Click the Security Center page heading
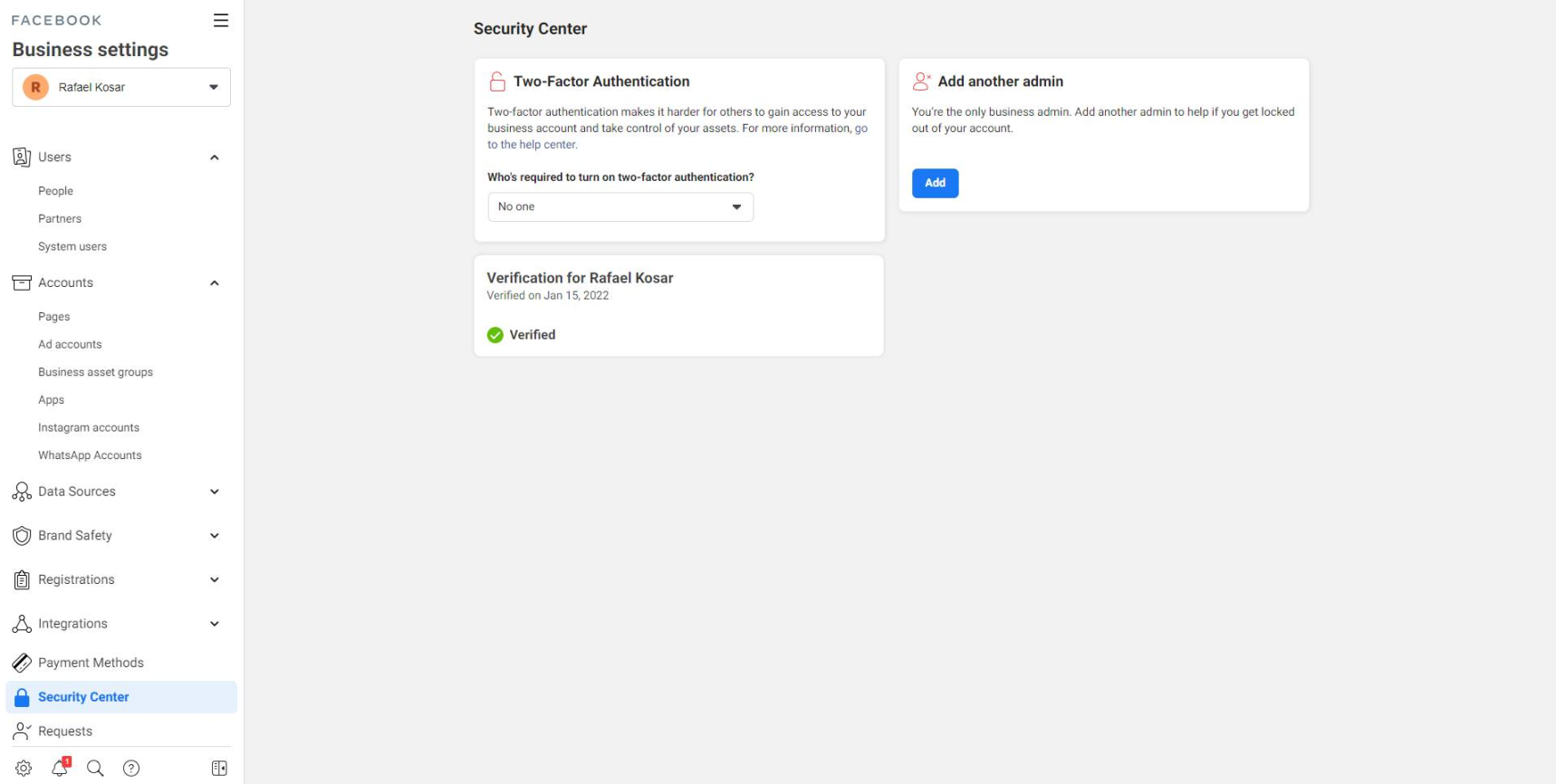 (x=530, y=29)
